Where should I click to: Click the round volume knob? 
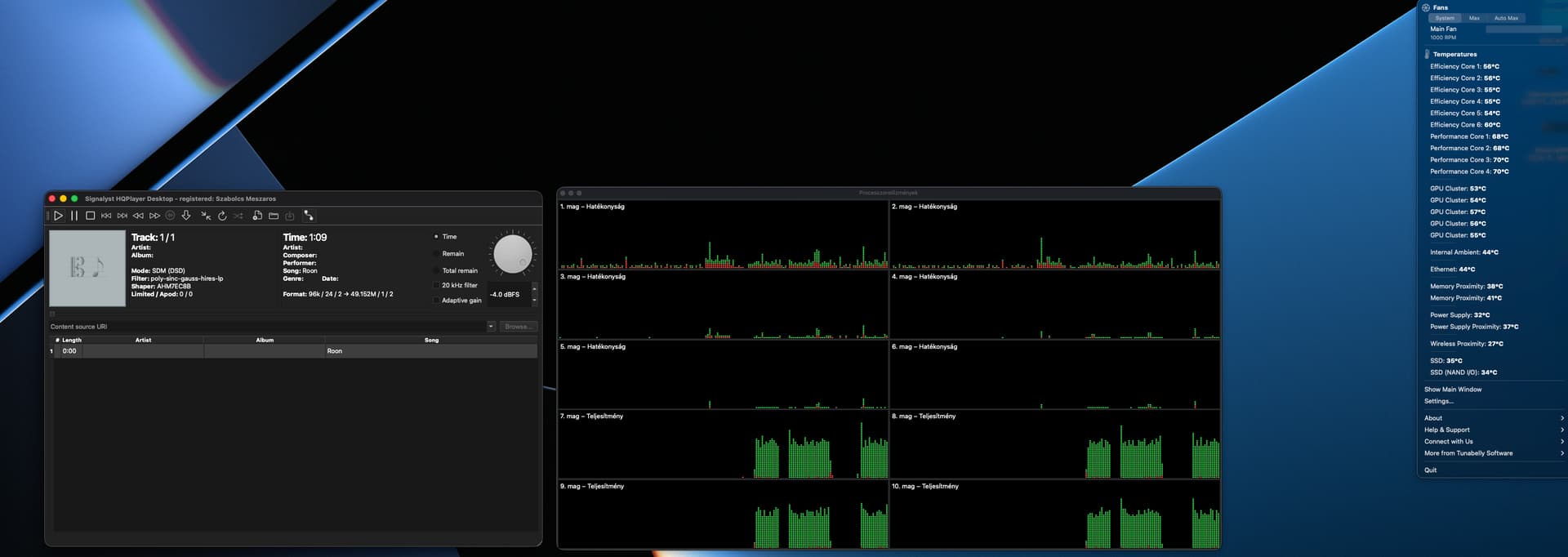tap(512, 254)
